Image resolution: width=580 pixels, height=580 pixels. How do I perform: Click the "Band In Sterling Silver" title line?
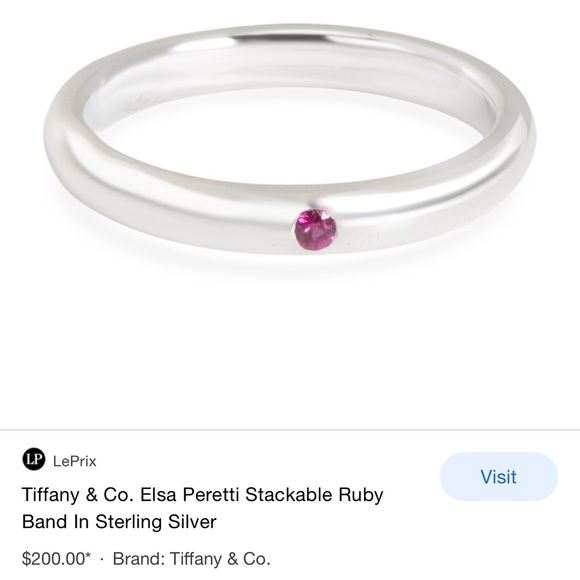coord(119,522)
